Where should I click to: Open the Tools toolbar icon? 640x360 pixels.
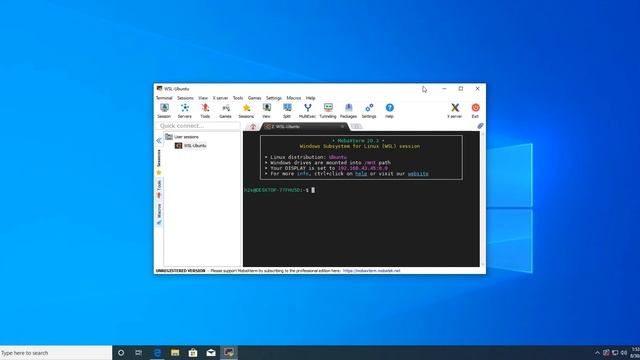205,111
